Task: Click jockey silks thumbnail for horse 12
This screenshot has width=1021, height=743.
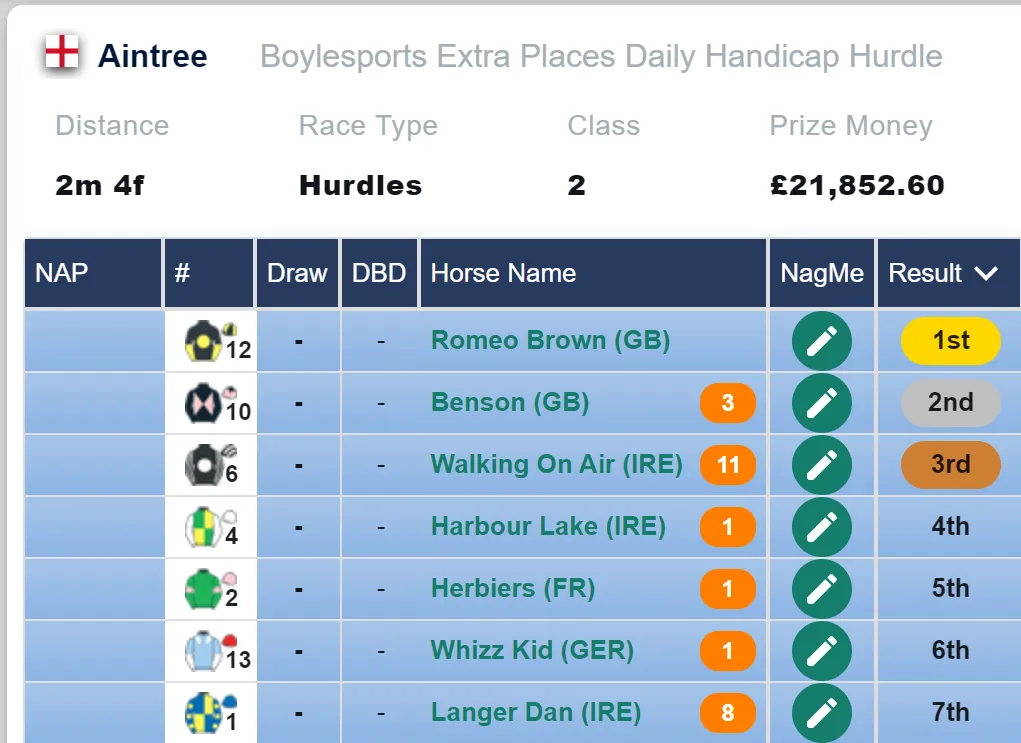Action: point(204,341)
